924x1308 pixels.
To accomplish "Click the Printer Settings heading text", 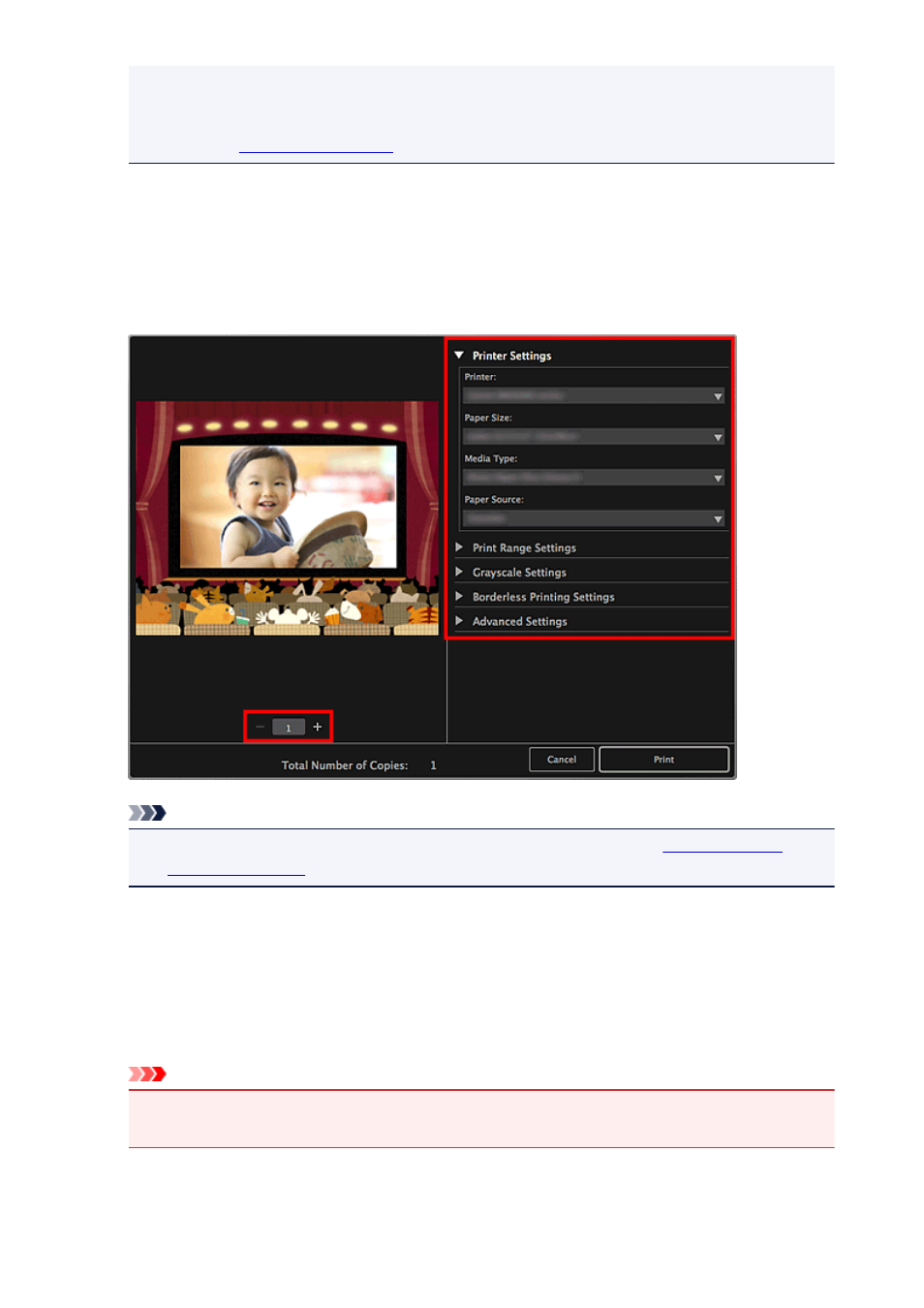I will pos(511,356).
